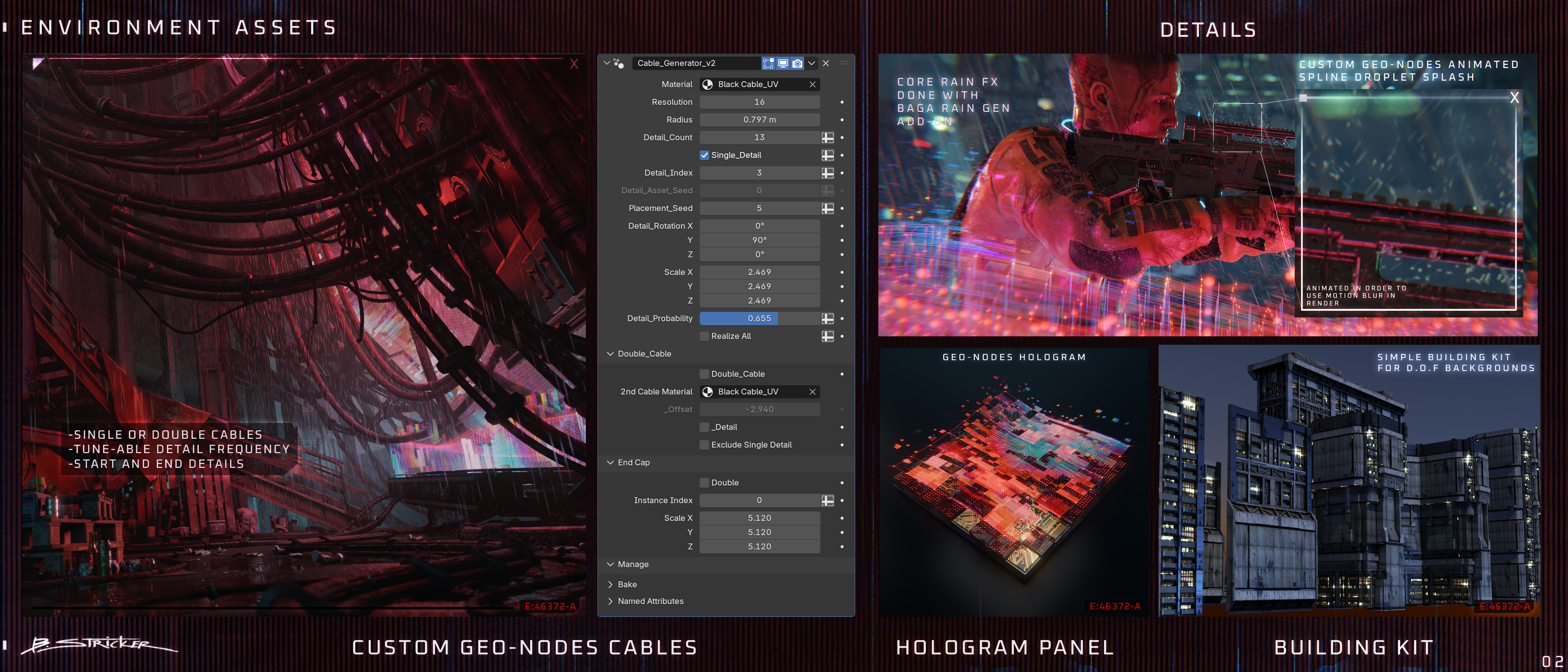Toggle modifier render camera icon
1568x672 pixels.
point(797,63)
